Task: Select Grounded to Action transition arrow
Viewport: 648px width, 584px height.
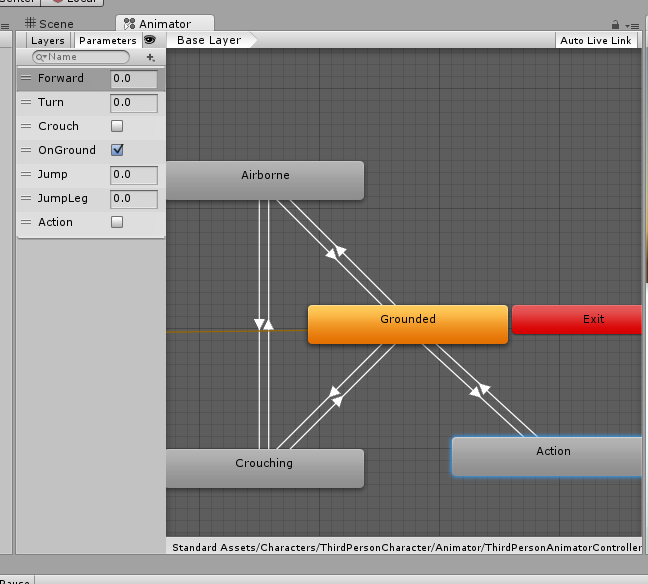Action: pos(475,392)
